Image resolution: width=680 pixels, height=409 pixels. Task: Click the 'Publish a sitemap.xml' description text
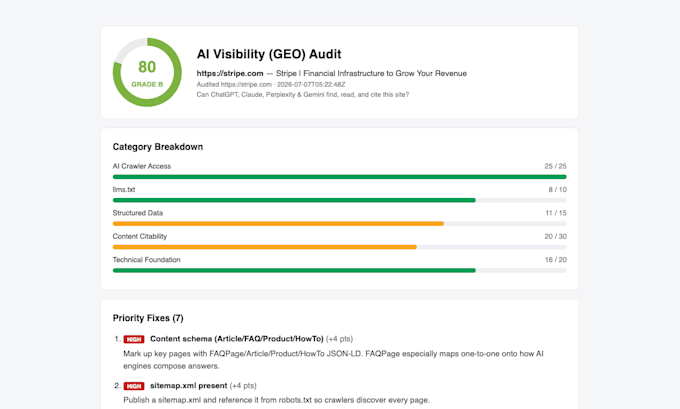point(276,400)
